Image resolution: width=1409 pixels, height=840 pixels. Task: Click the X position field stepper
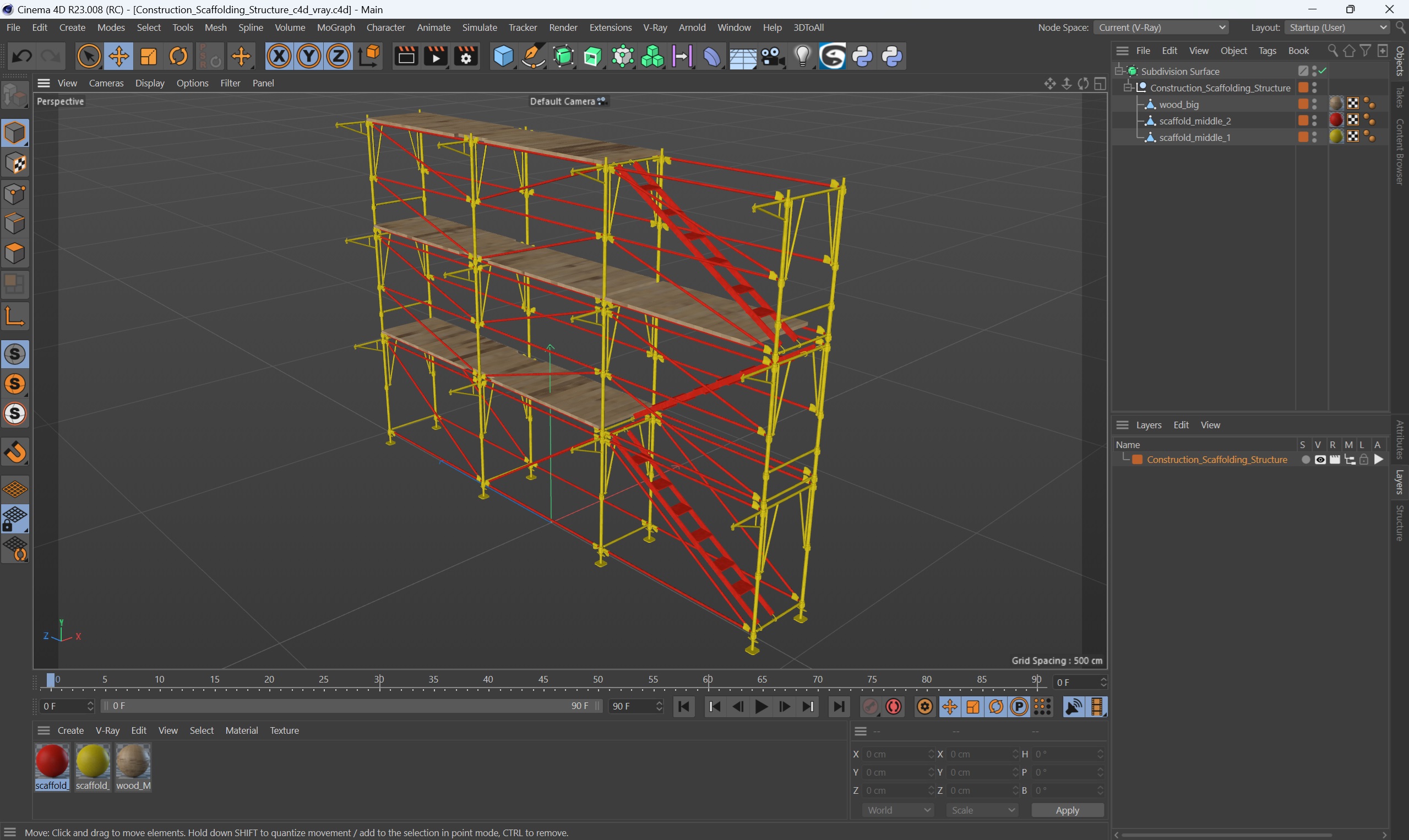pos(931,754)
